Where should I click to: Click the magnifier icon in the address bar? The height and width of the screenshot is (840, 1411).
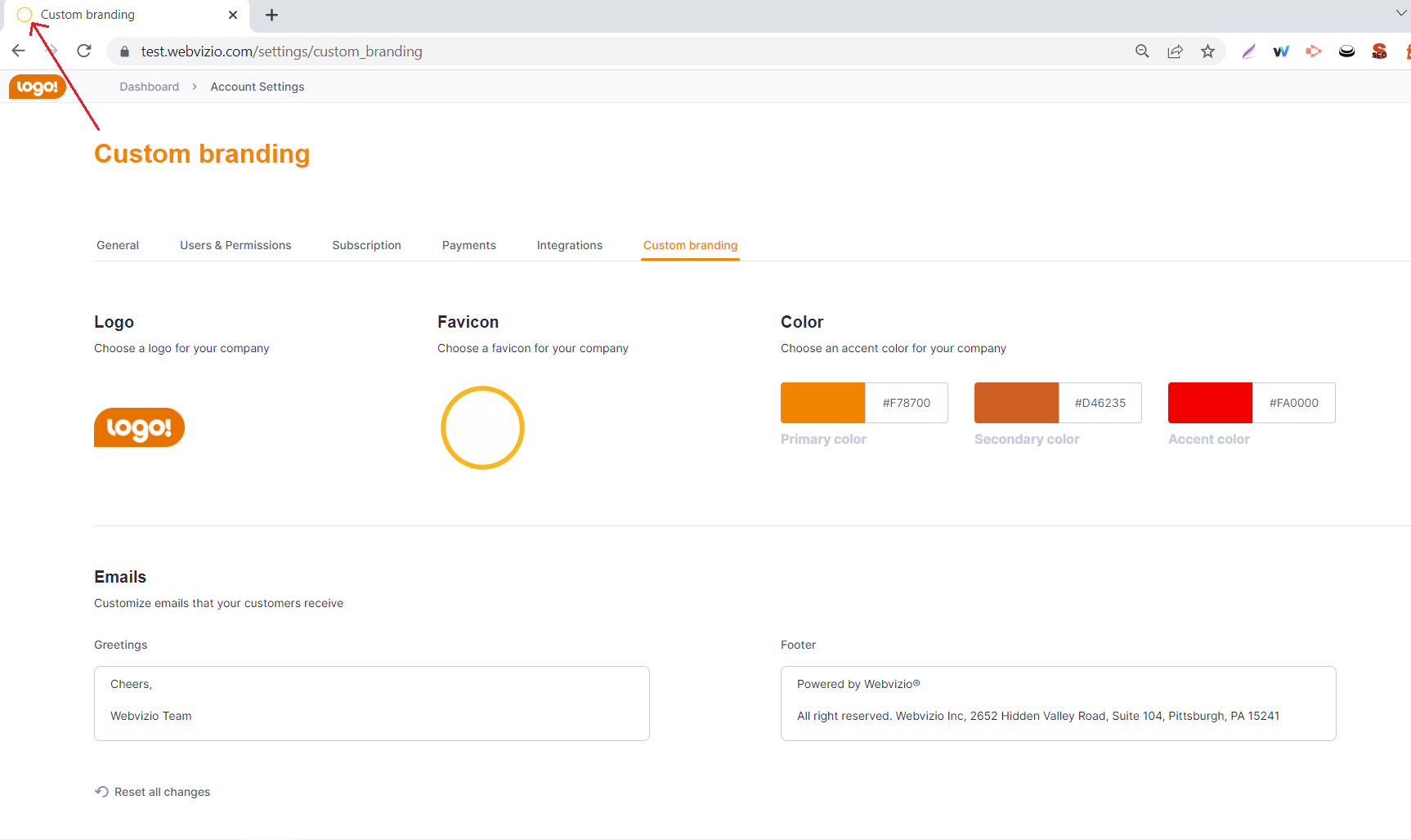coord(1142,51)
